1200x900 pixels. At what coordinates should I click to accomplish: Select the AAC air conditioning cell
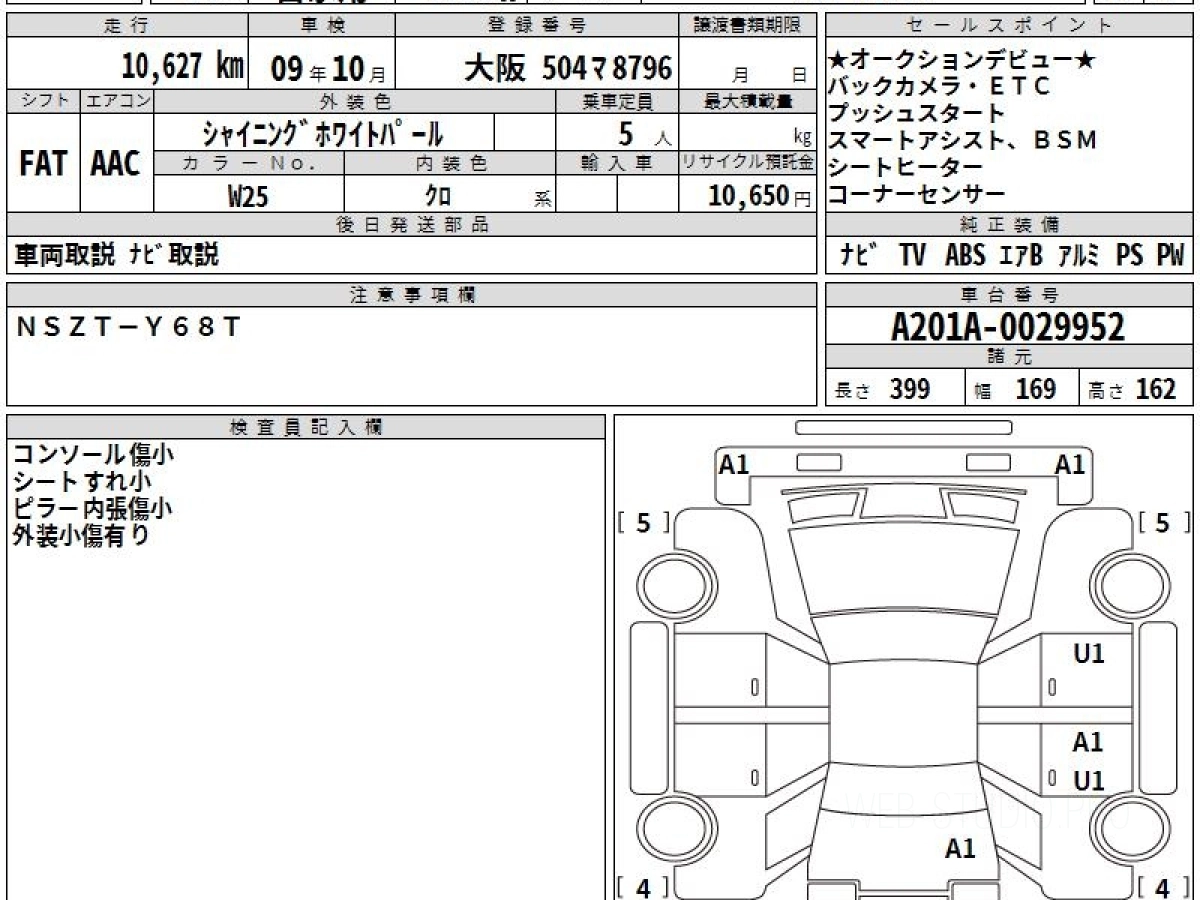pyautogui.click(x=116, y=164)
